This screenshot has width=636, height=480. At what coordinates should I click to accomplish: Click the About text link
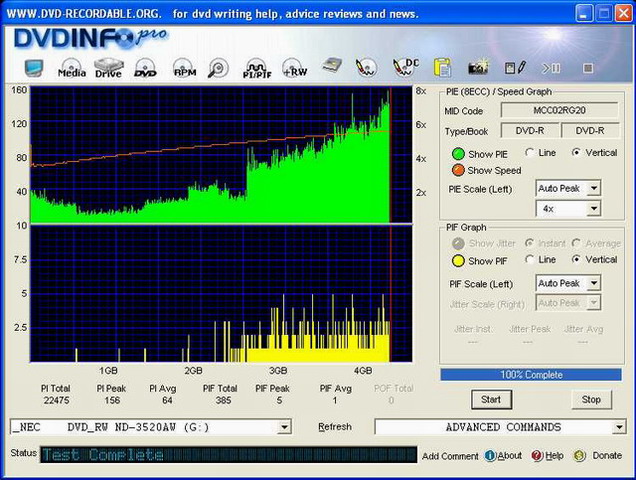point(510,456)
